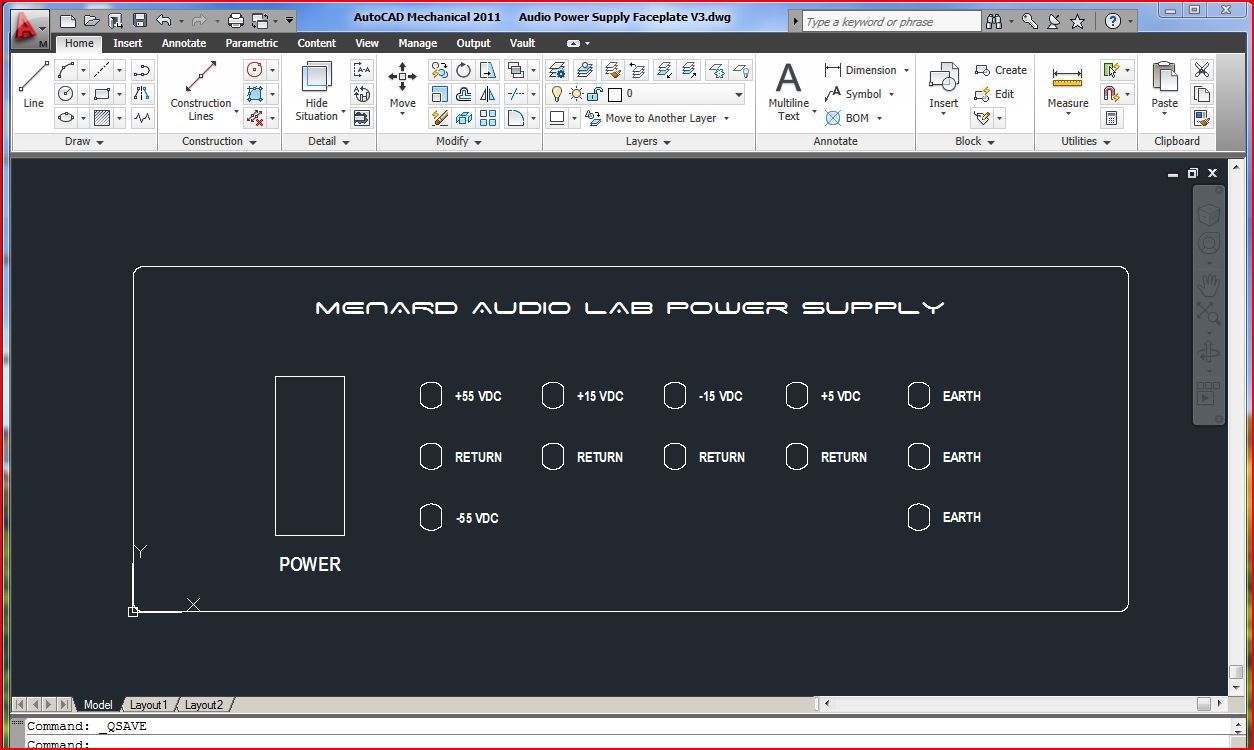Open the layer selection dropdown
Viewport: 1254px width, 750px height.
740,94
